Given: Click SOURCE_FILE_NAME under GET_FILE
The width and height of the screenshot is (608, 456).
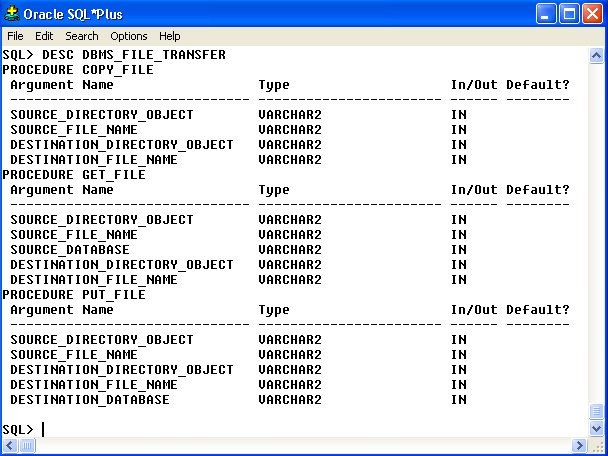Looking at the screenshot, I should pos(74,235).
